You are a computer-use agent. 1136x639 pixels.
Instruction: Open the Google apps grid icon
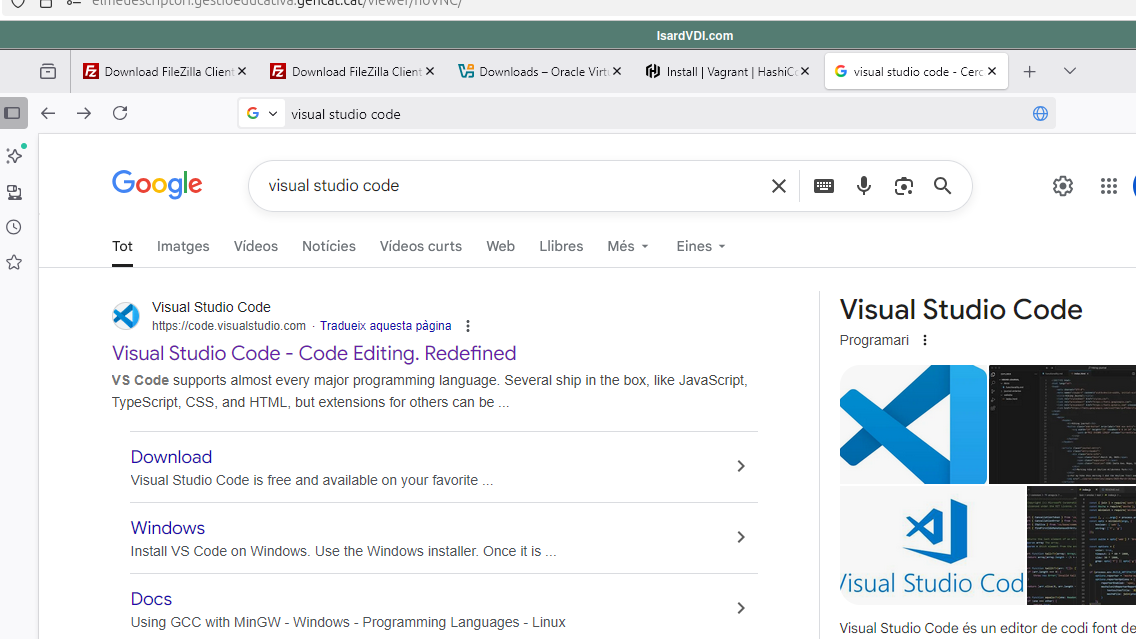coord(1108,186)
